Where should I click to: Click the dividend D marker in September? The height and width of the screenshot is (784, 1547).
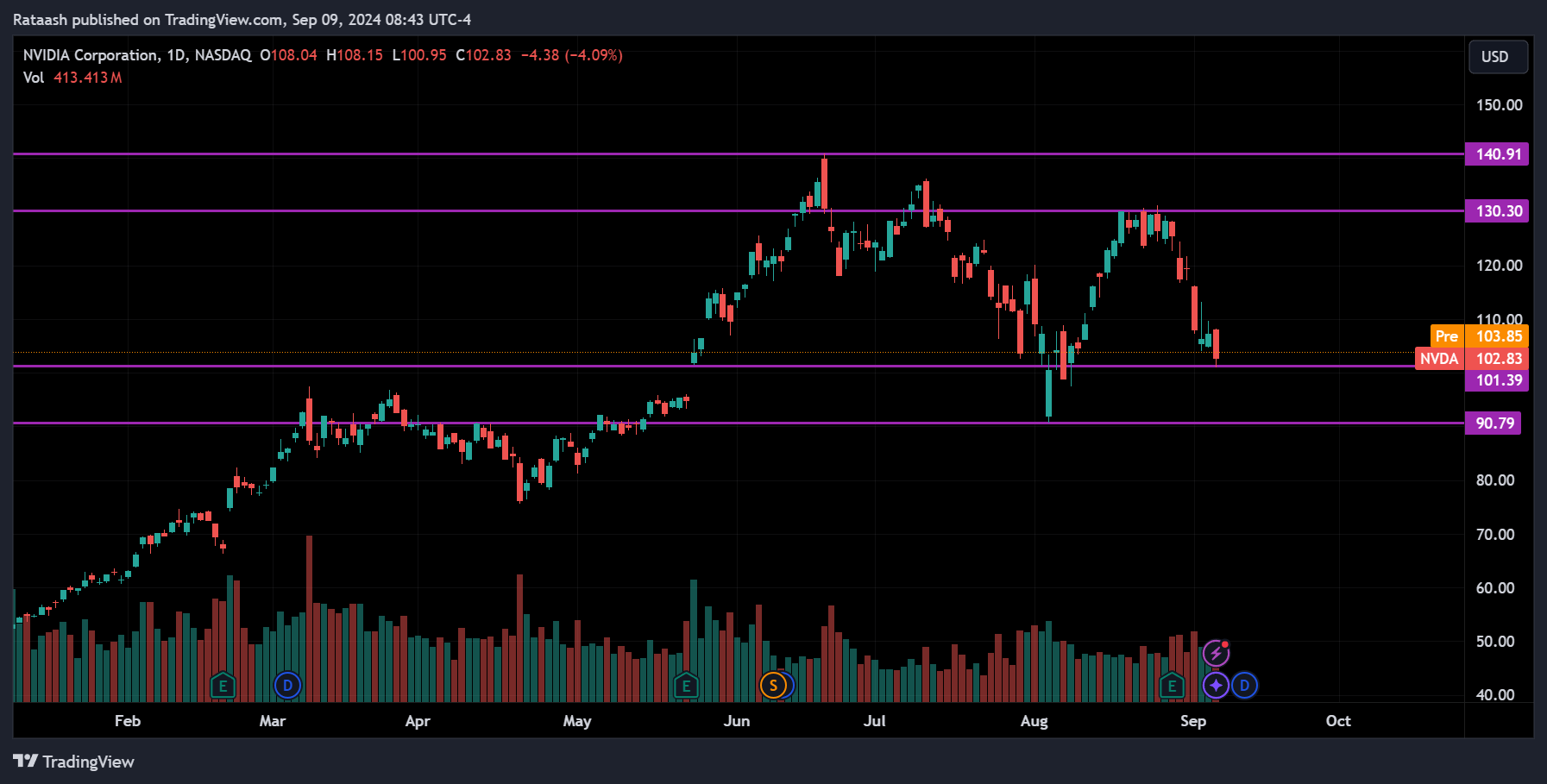1244,686
